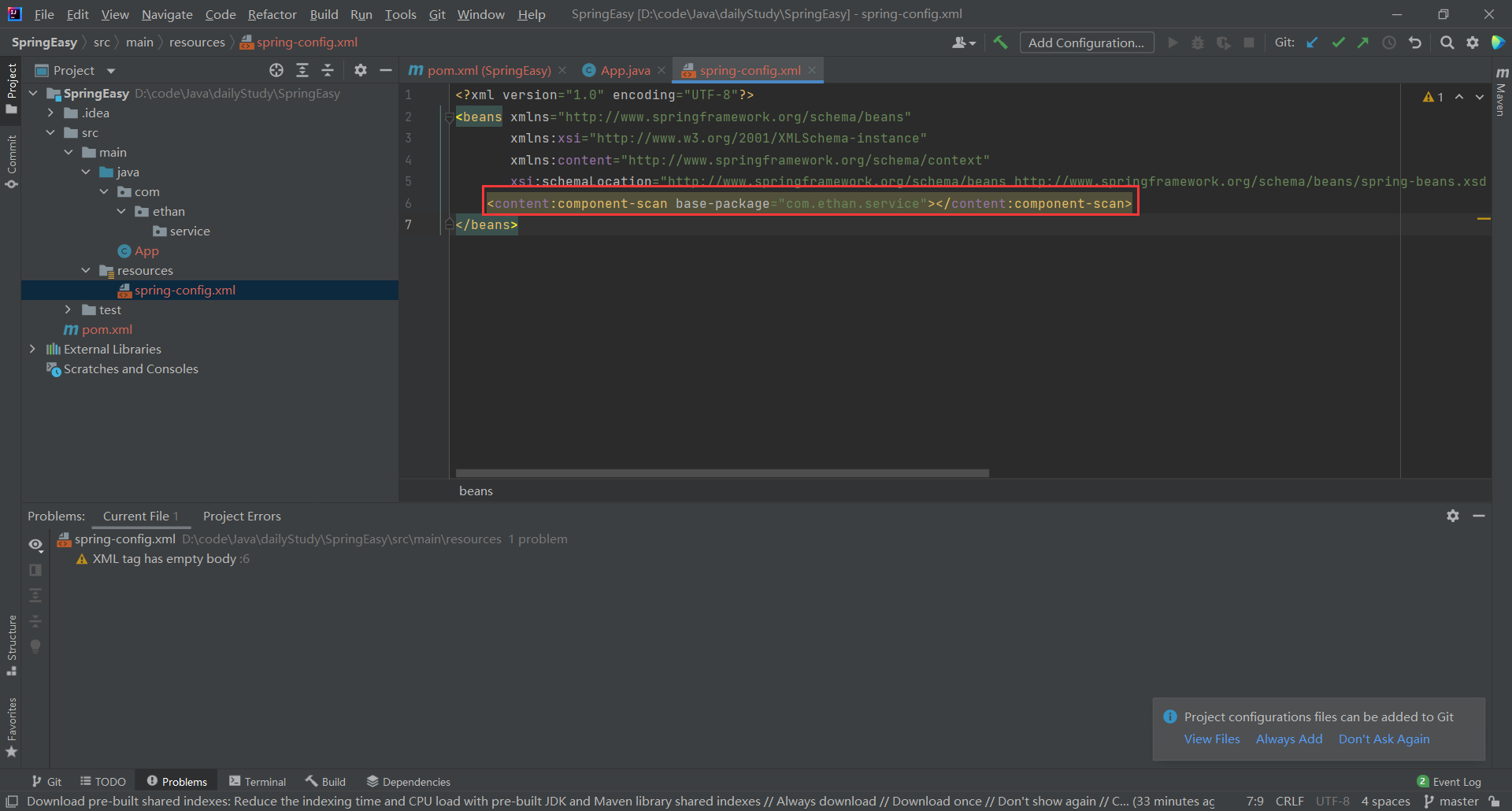Switch to the App.java editor tab
The width and height of the screenshot is (1512, 811).
(625, 70)
